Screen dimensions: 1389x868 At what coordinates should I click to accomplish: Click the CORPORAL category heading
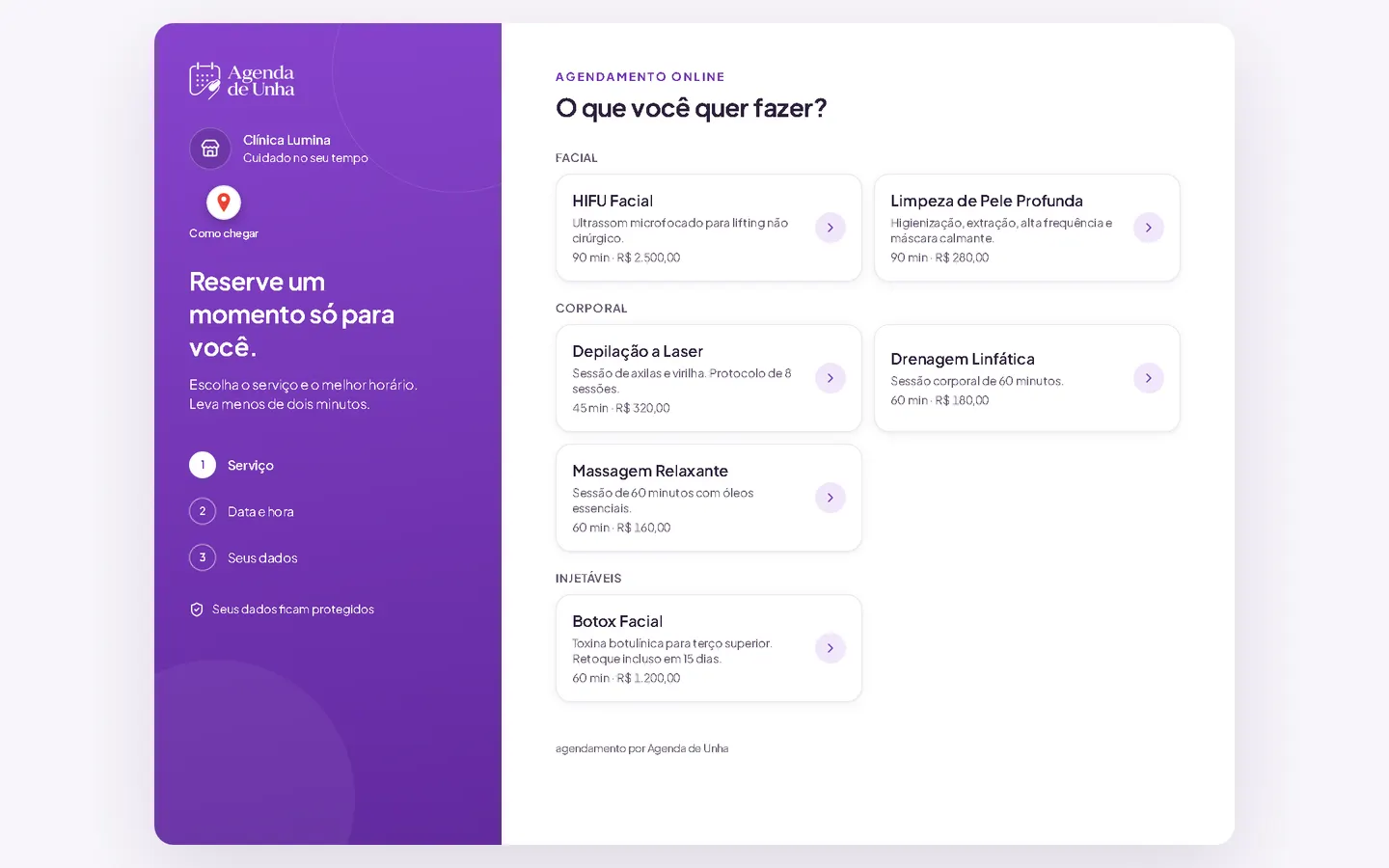[591, 309]
